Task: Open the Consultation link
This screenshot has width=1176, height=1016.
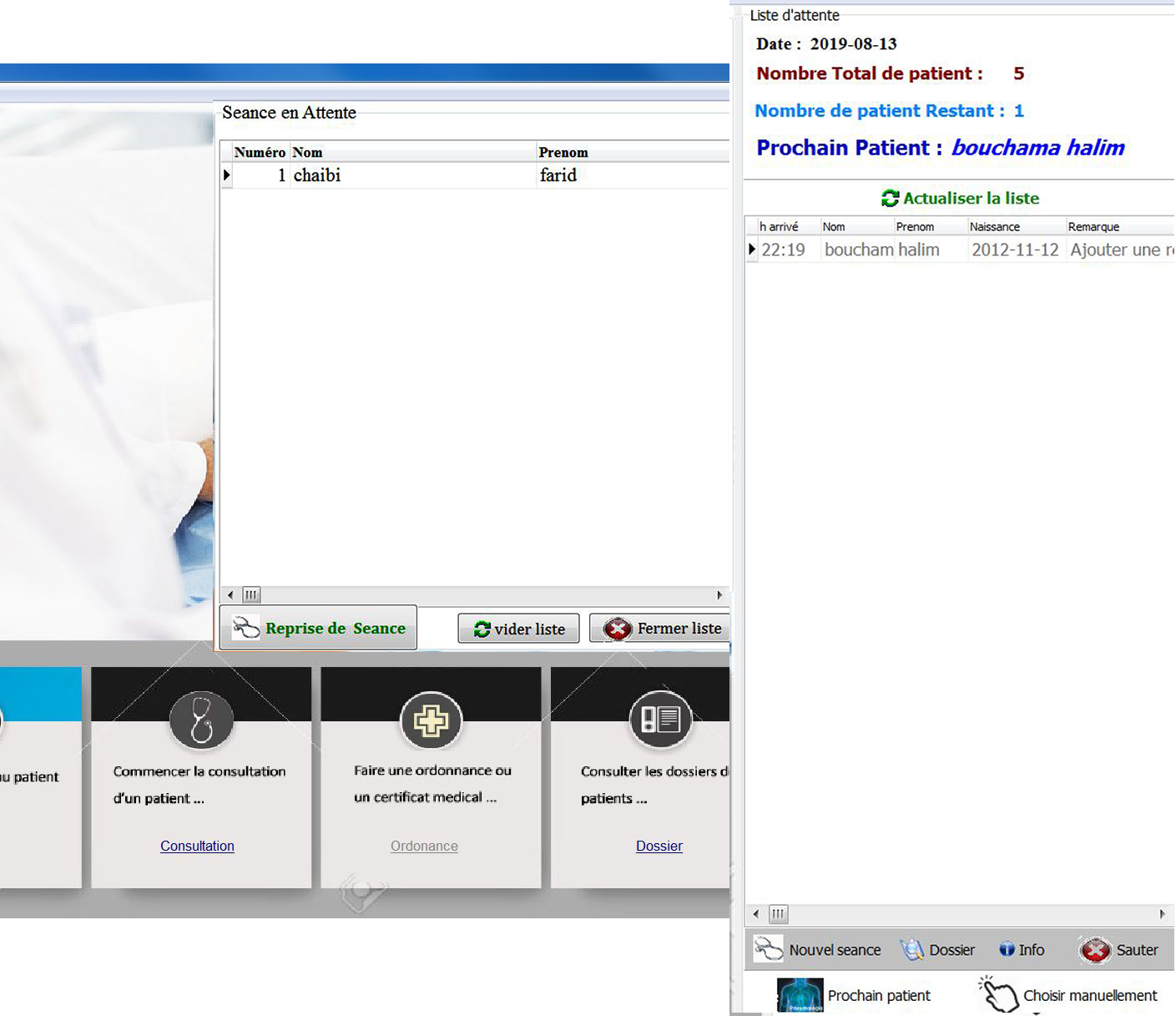Action: click(197, 846)
